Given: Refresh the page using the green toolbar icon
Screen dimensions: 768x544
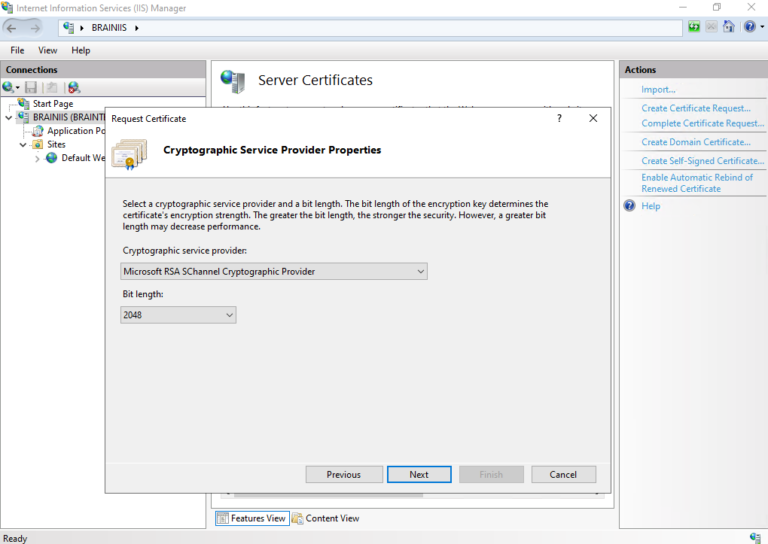Looking at the screenshot, I should [x=694, y=26].
